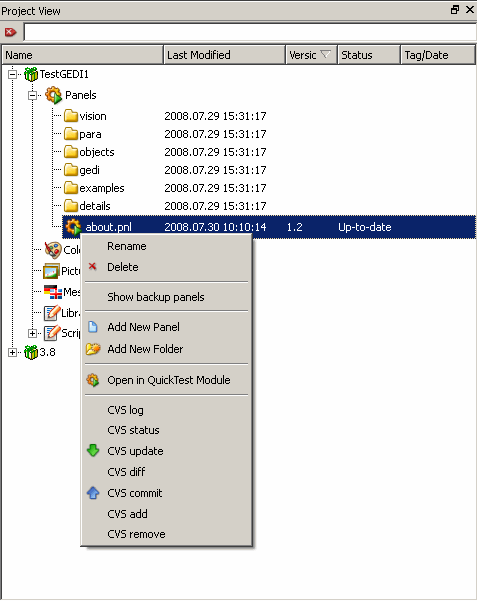Expand the Scripts tree node
The height and width of the screenshot is (601, 477).
tap(33, 333)
